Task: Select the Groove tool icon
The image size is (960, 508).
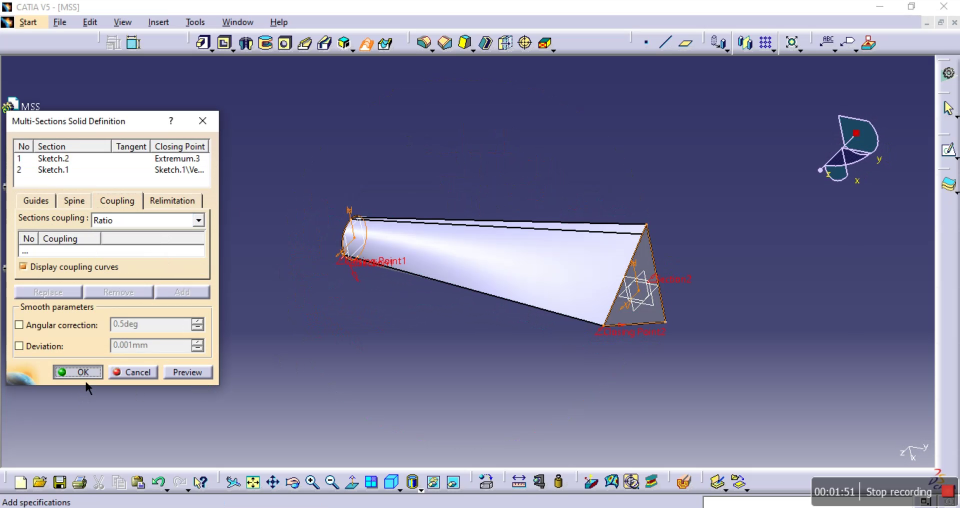Action: (265, 43)
